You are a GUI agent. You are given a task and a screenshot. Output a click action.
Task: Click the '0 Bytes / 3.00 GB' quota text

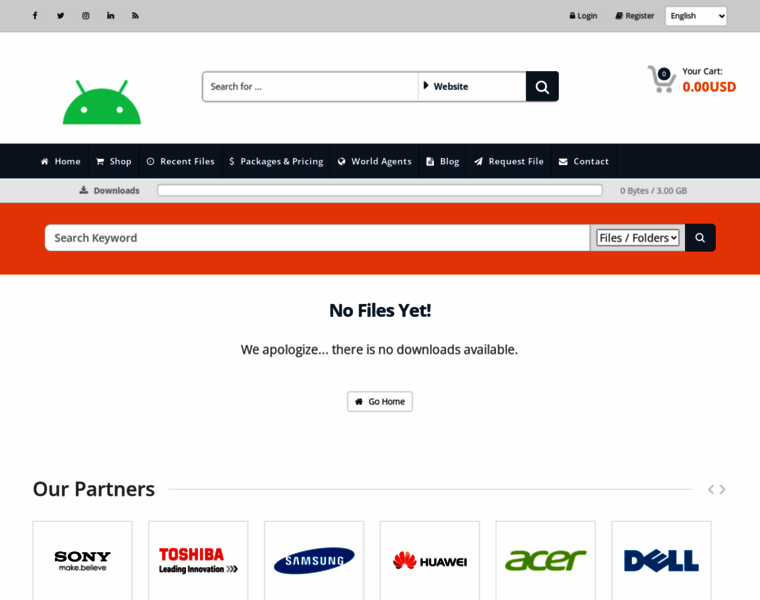pos(653,190)
